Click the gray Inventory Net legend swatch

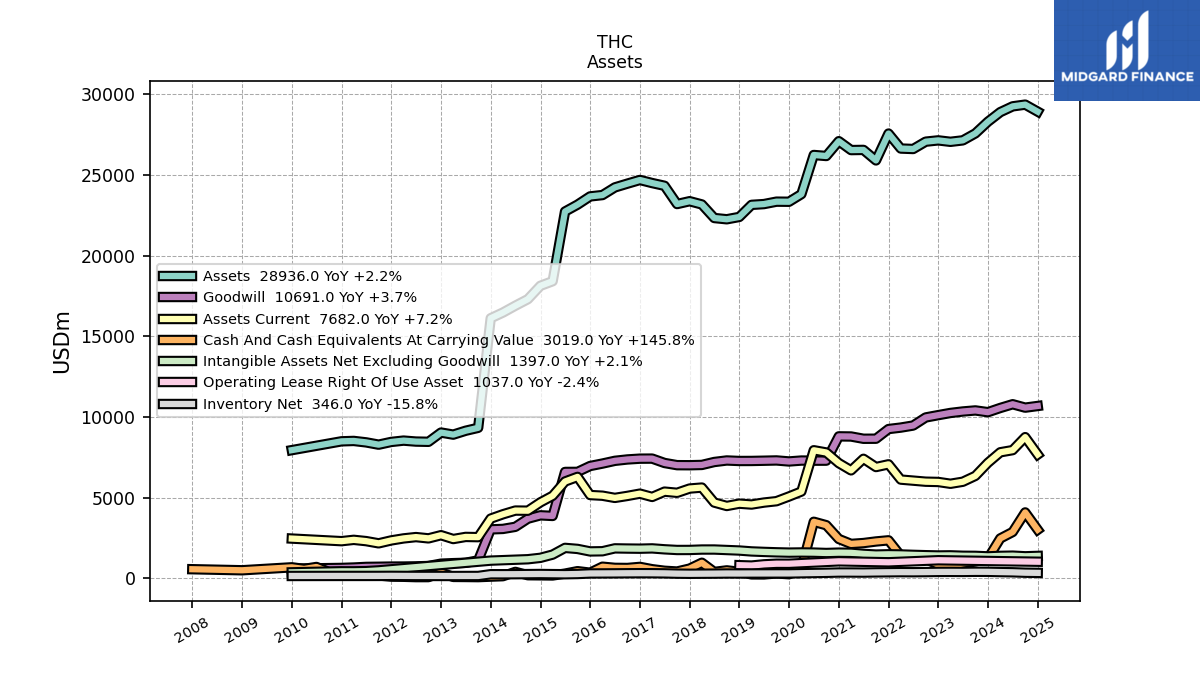(178, 404)
